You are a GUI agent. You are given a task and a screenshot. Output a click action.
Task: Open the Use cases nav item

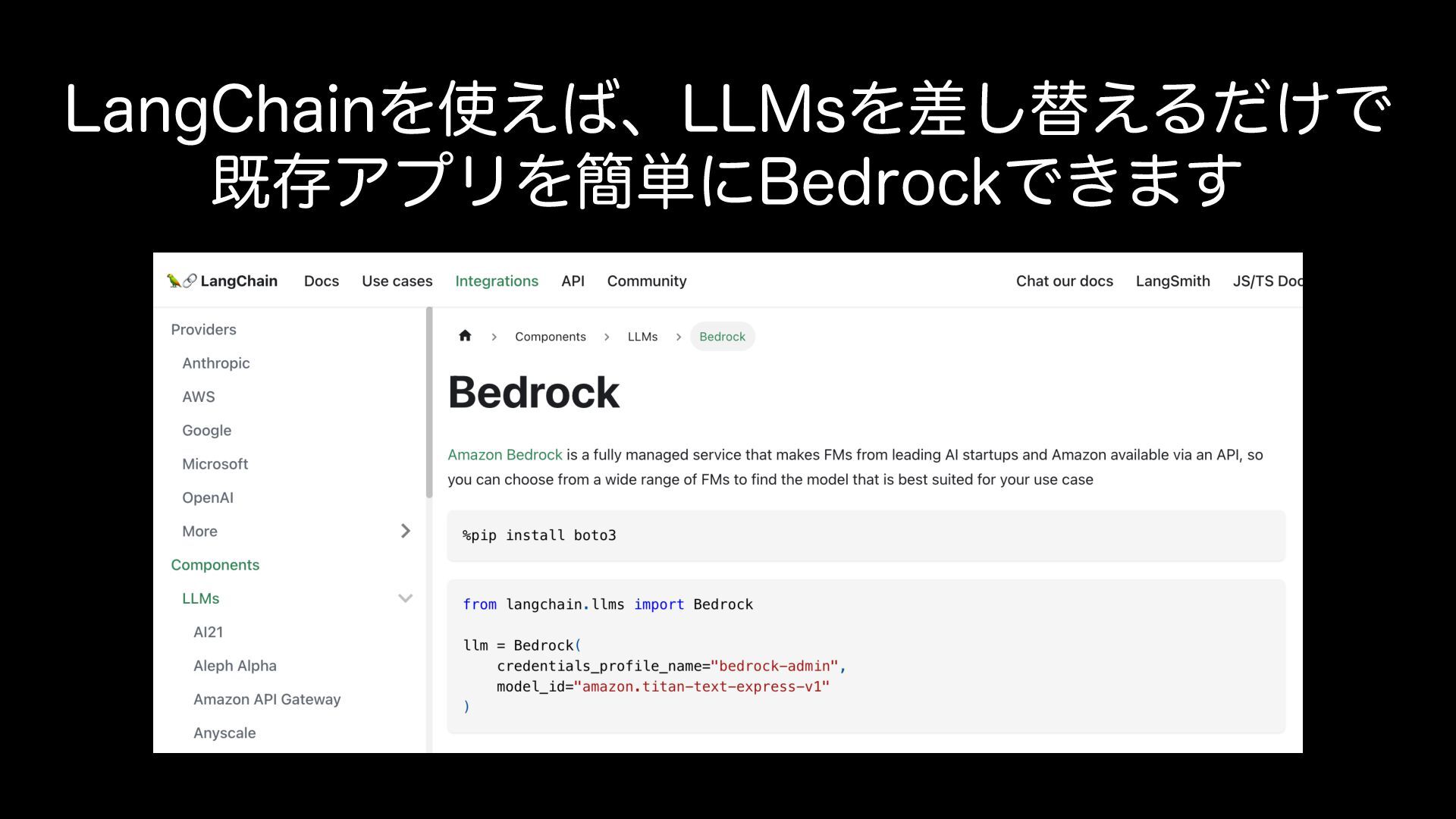[x=397, y=281]
